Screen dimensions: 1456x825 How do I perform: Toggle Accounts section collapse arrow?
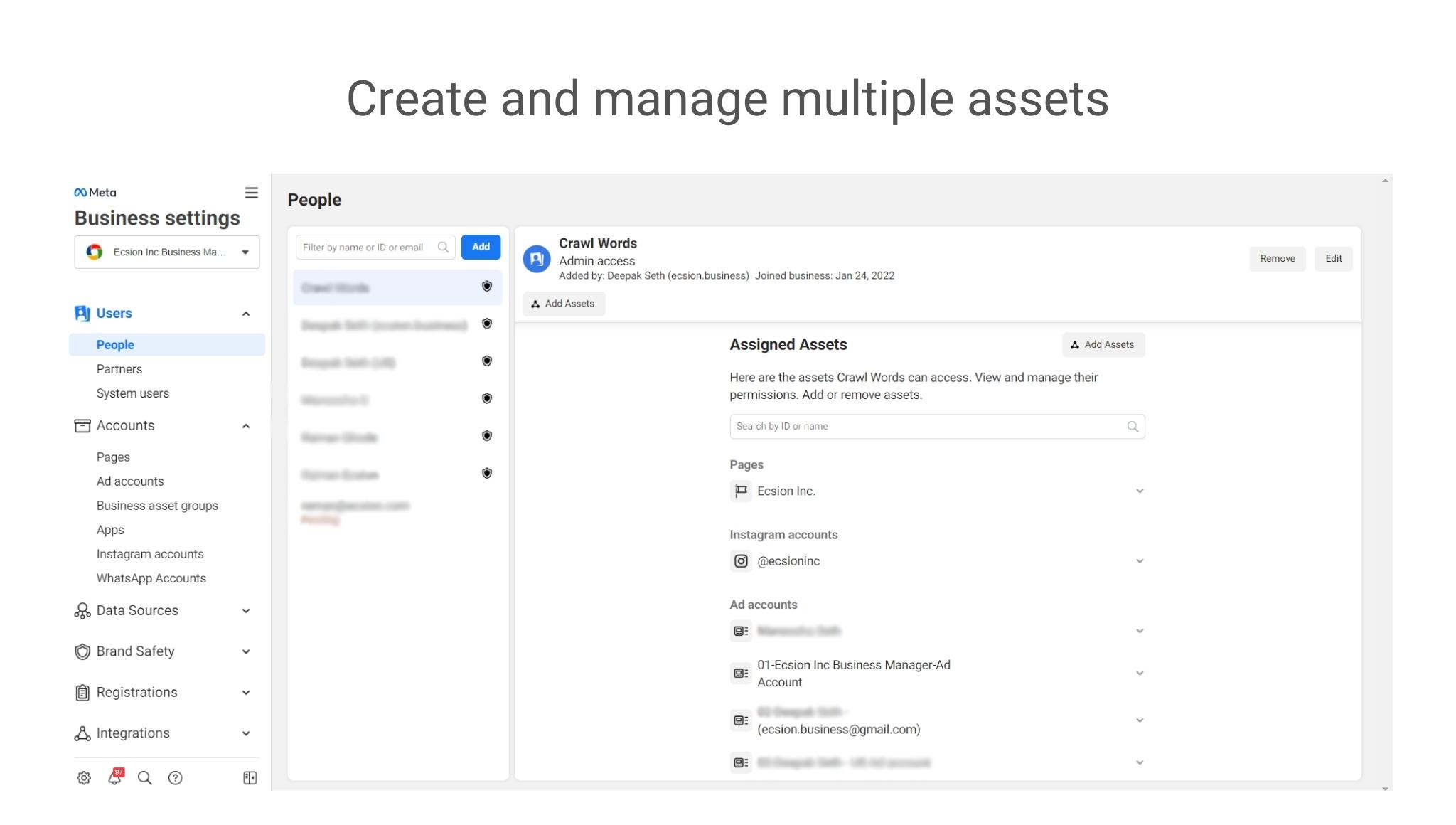click(247, 426)
